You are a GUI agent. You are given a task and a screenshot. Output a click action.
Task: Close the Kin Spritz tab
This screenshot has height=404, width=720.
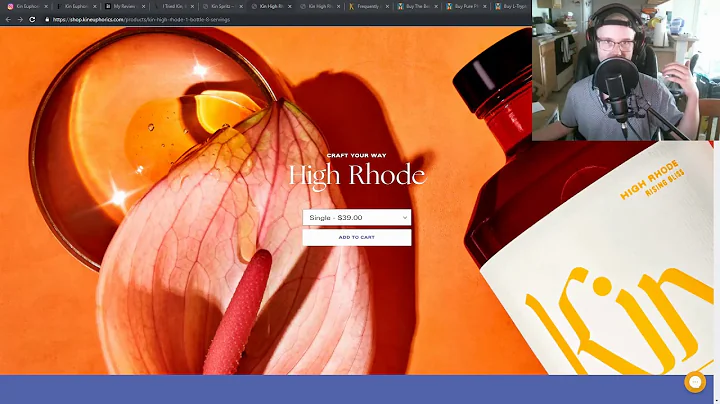241,6
